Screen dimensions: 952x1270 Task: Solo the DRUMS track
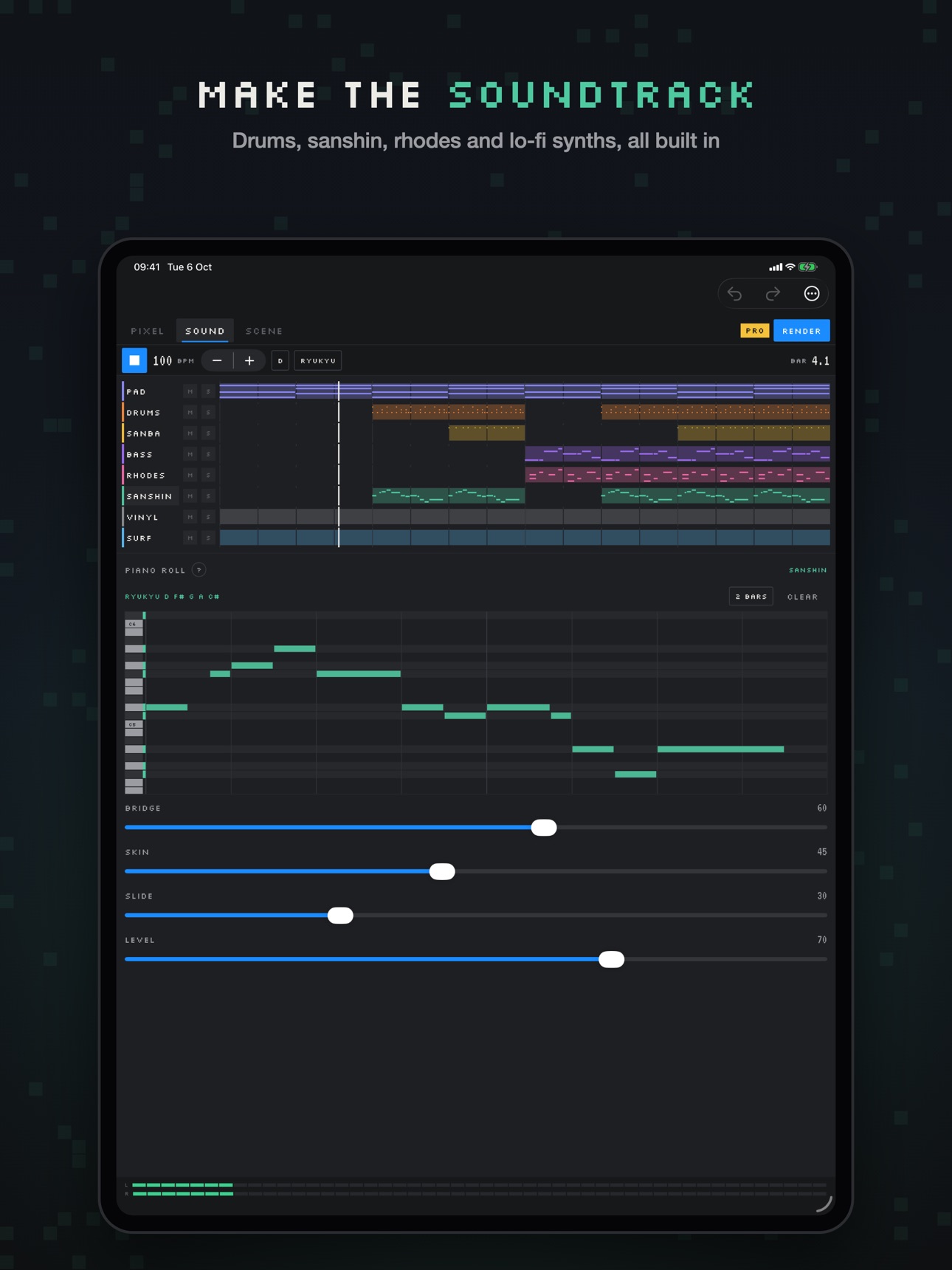[x=208, y=412]
